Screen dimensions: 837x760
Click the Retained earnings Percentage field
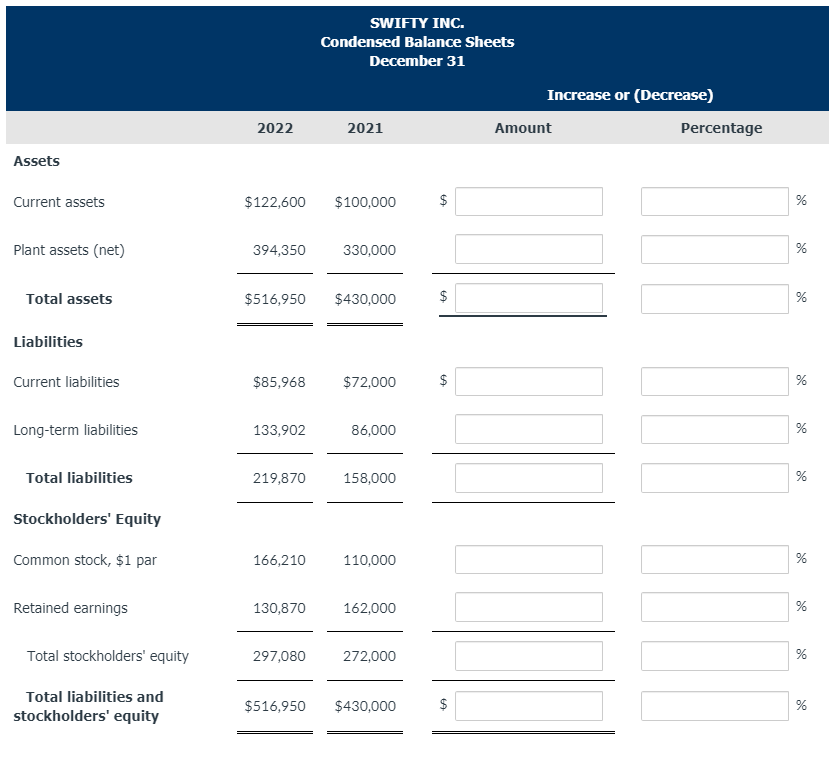(714, 606)
